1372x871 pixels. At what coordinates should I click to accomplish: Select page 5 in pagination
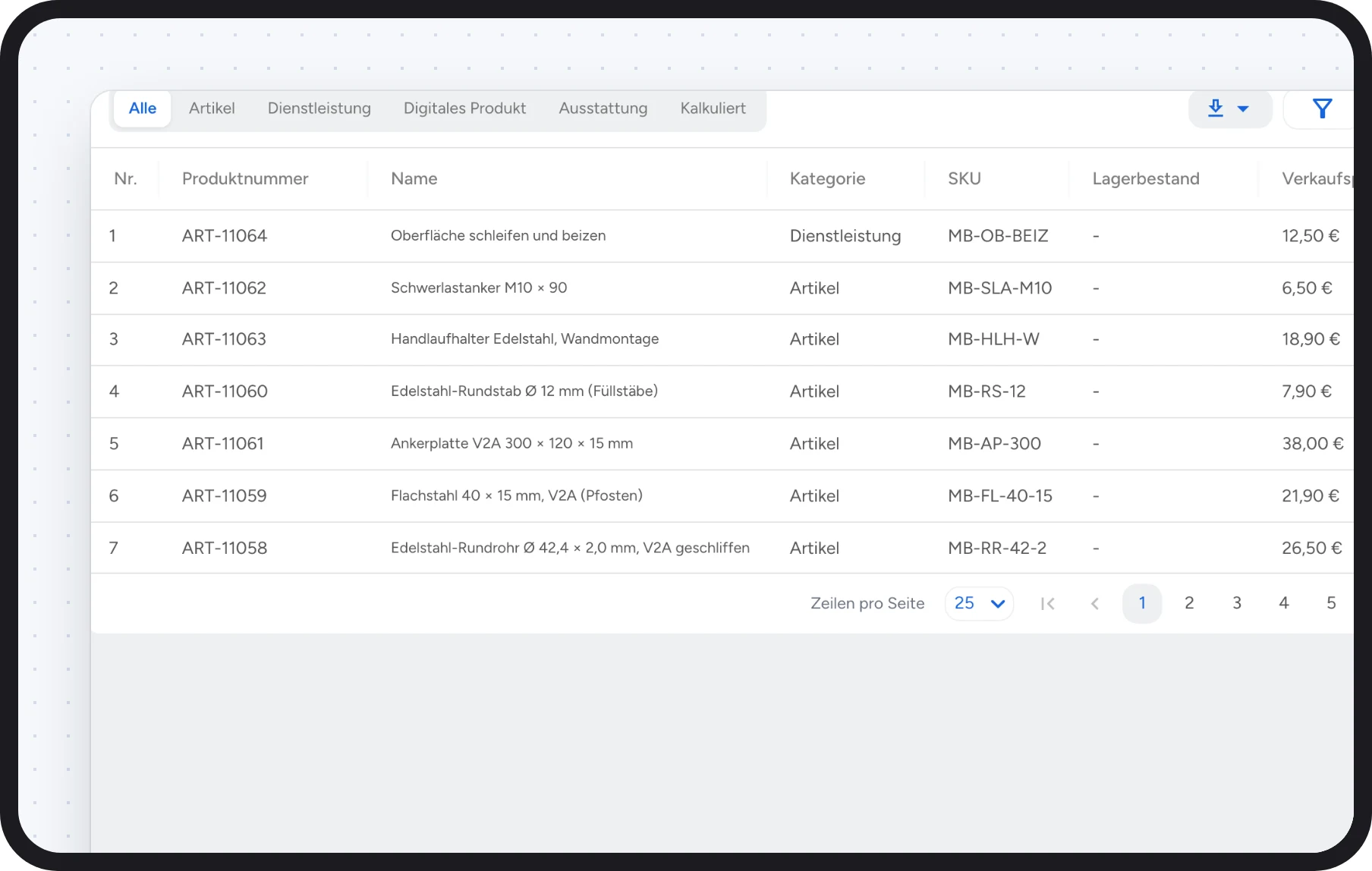[x=1331, y=603]
